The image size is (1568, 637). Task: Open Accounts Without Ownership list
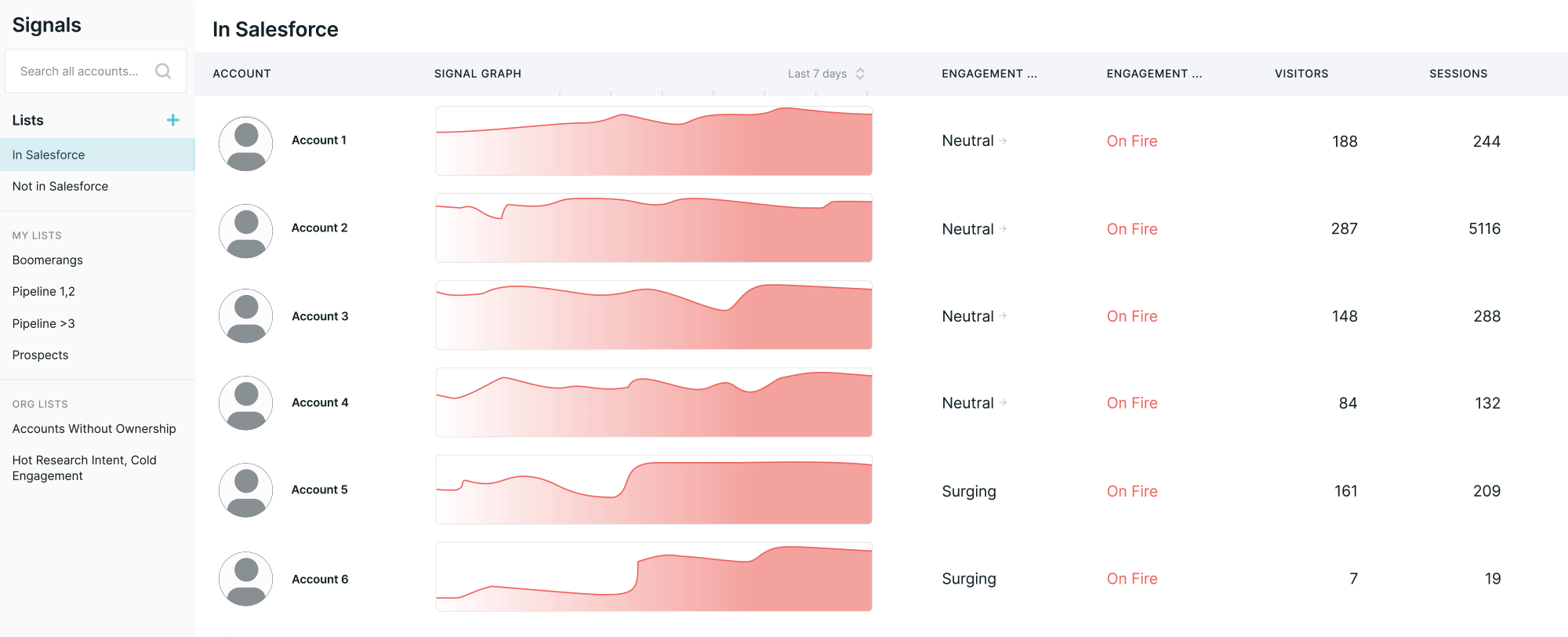(94, 429)
